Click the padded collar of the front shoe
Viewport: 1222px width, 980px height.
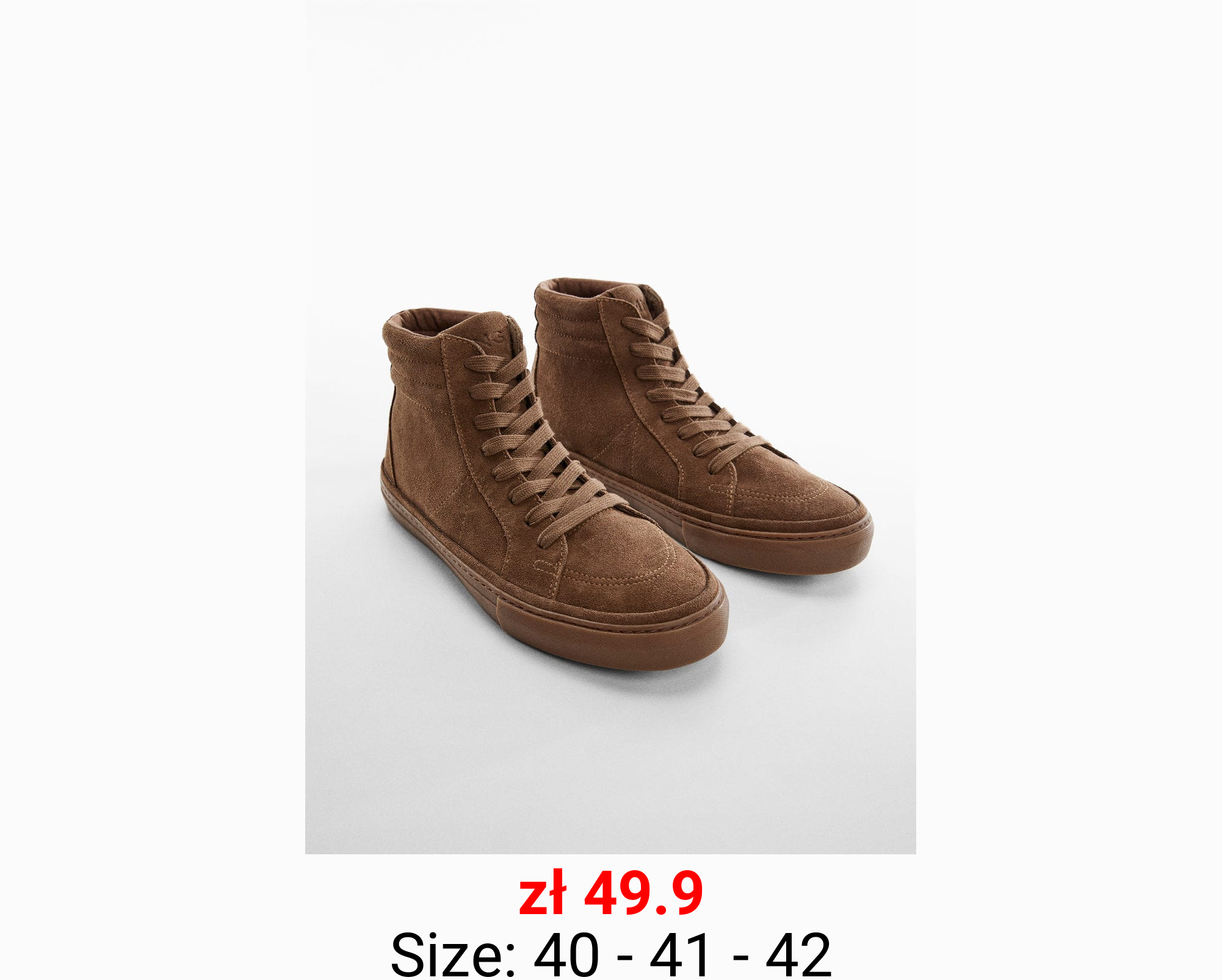(421, 348)
